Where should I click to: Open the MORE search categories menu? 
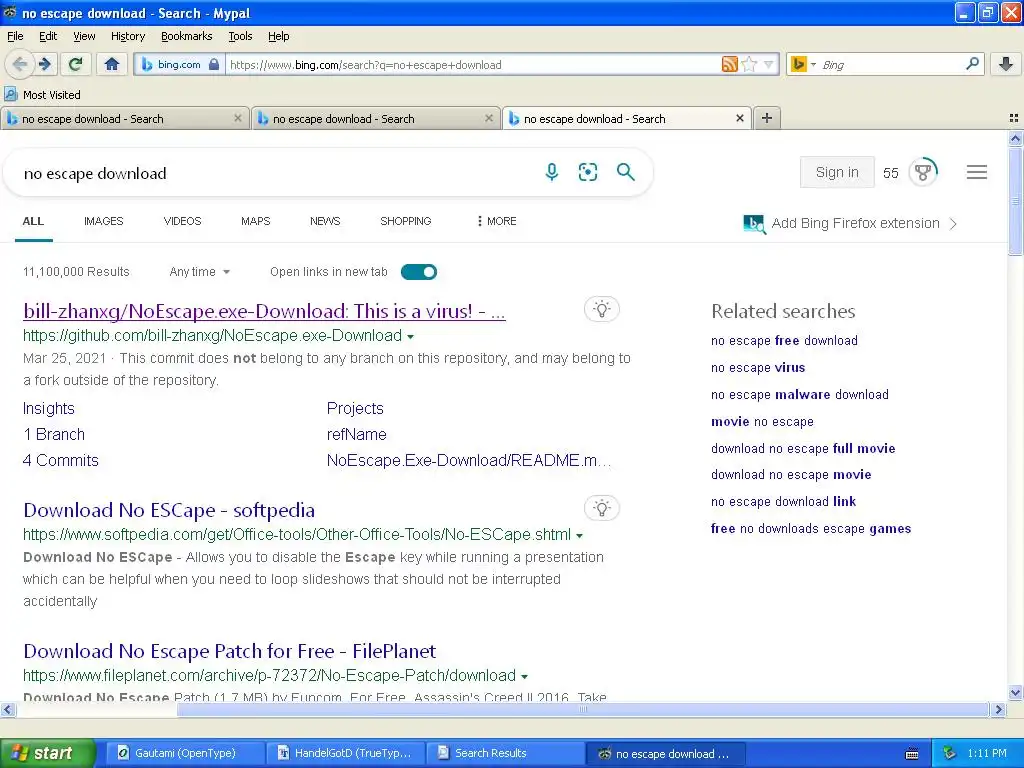point(497,221)
